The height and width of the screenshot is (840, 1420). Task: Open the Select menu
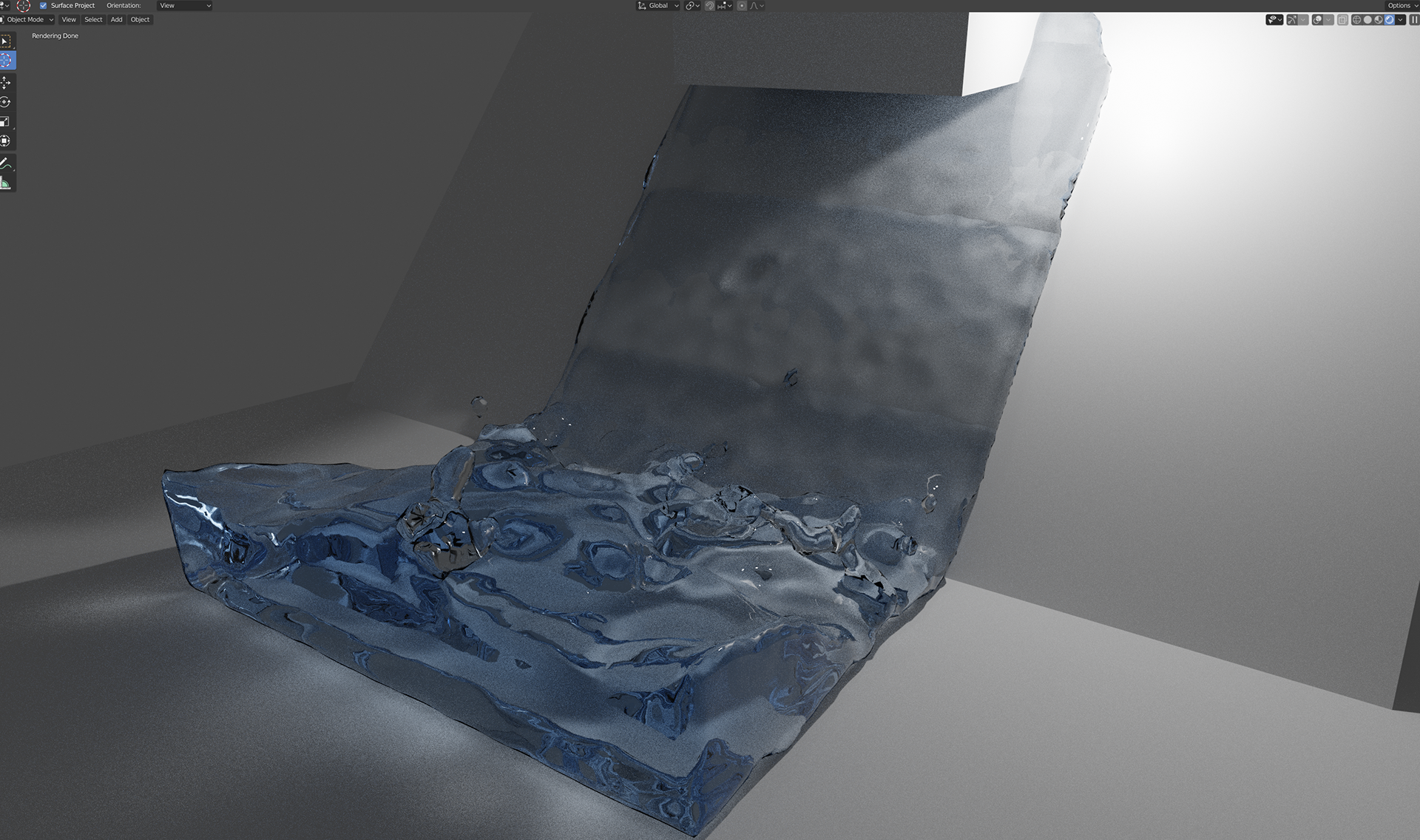click(93, 19)
